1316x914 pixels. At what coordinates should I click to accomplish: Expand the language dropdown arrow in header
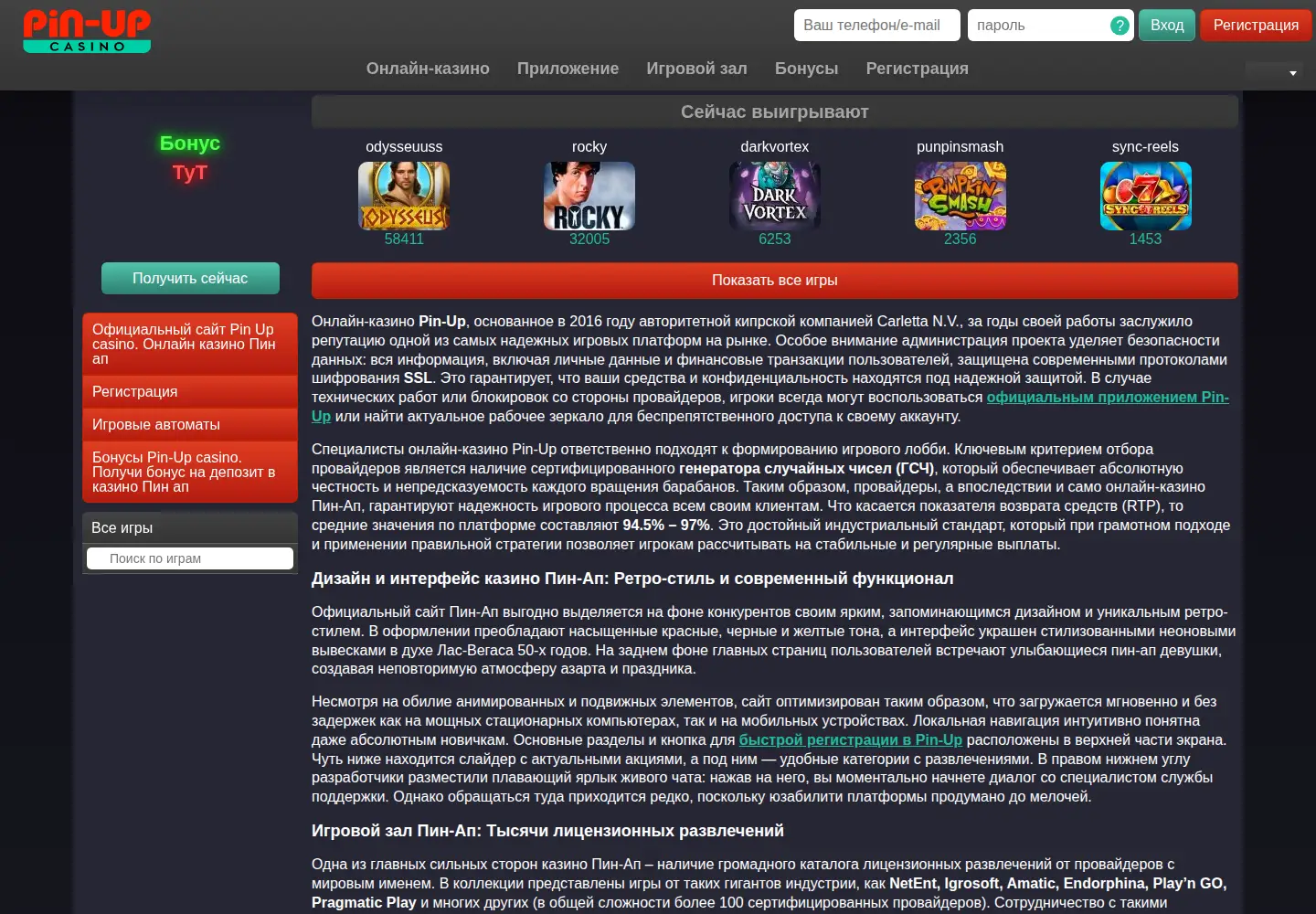(1293, 73)
